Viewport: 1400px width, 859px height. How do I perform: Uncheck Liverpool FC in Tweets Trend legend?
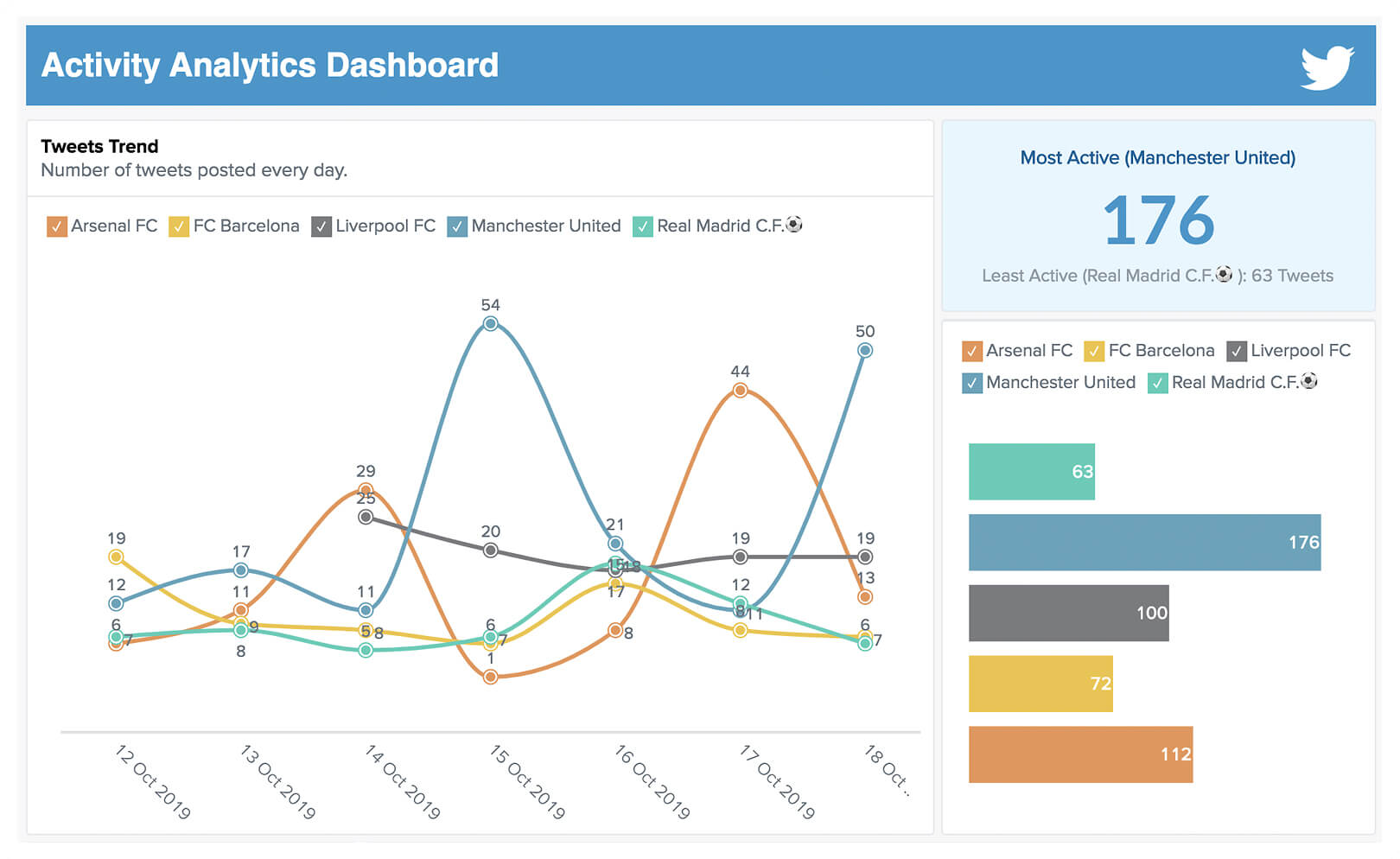point(321,226)
